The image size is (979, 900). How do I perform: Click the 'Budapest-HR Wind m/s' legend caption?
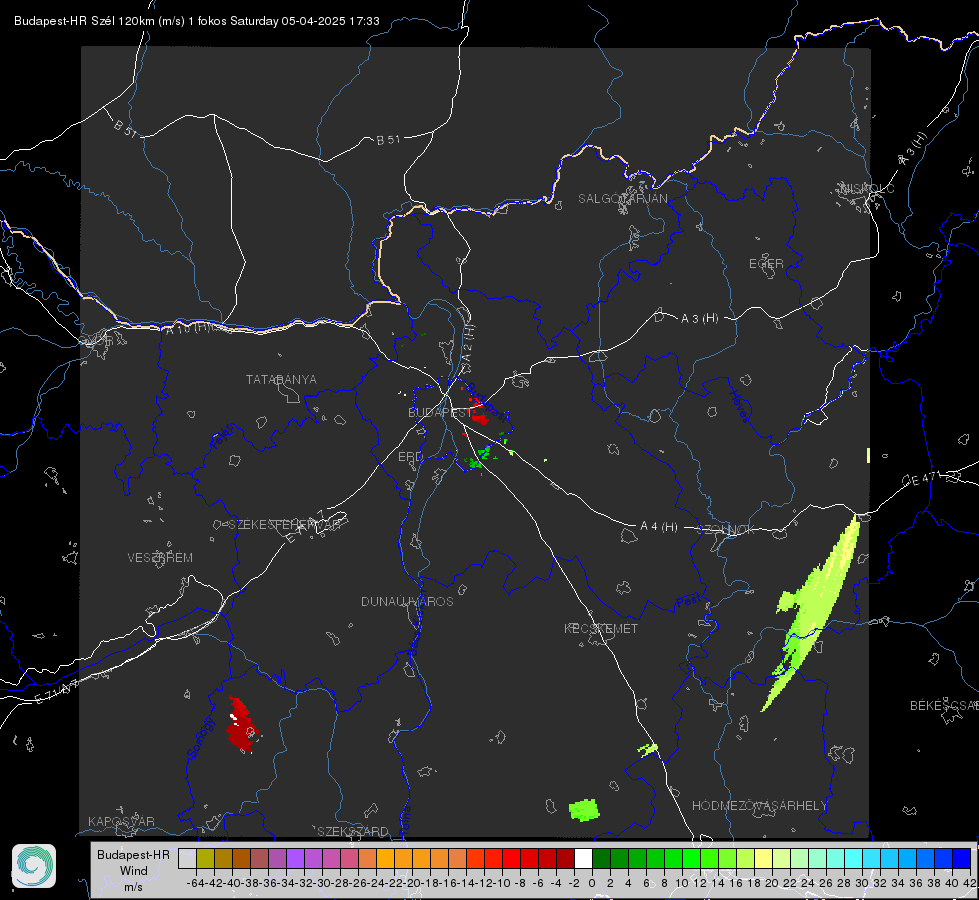pyautogui.click(x=134, y=871)
